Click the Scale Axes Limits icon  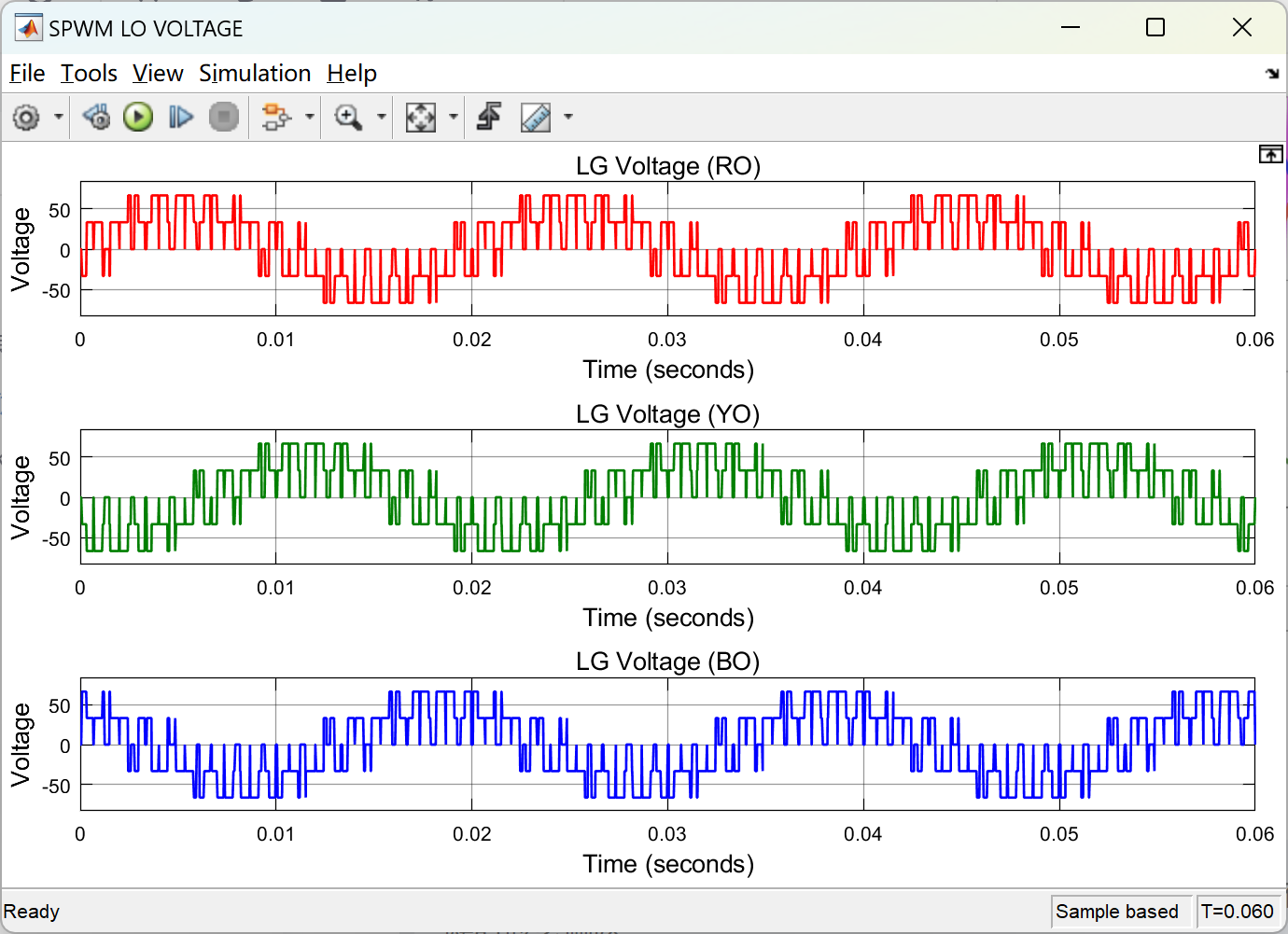(421, 117)
